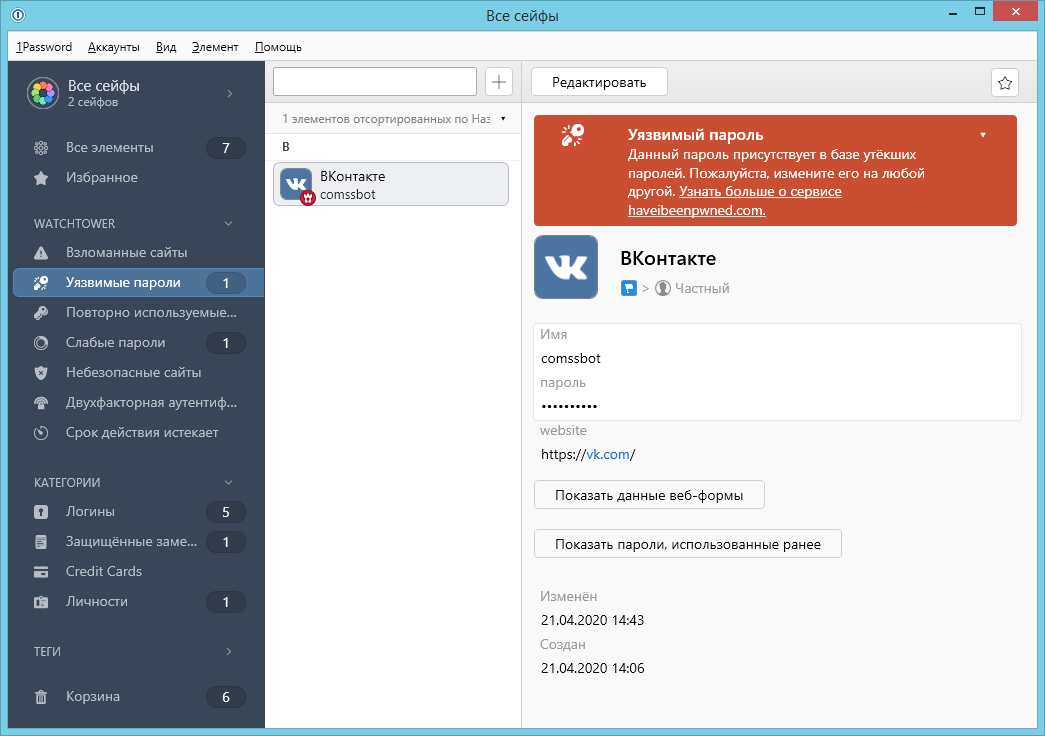Click the hidden password dots field

tap(569, 405)
